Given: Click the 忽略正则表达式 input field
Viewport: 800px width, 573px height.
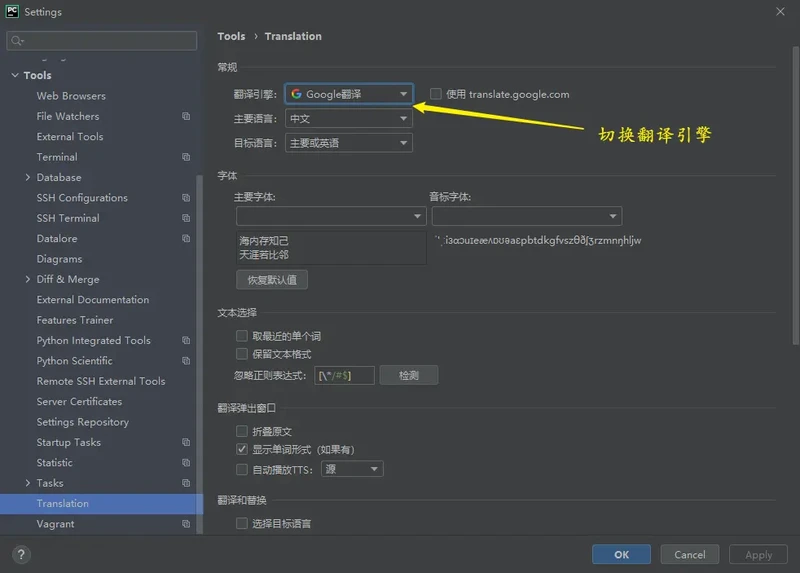Looking at the screenshot, I should coord(345,375).
